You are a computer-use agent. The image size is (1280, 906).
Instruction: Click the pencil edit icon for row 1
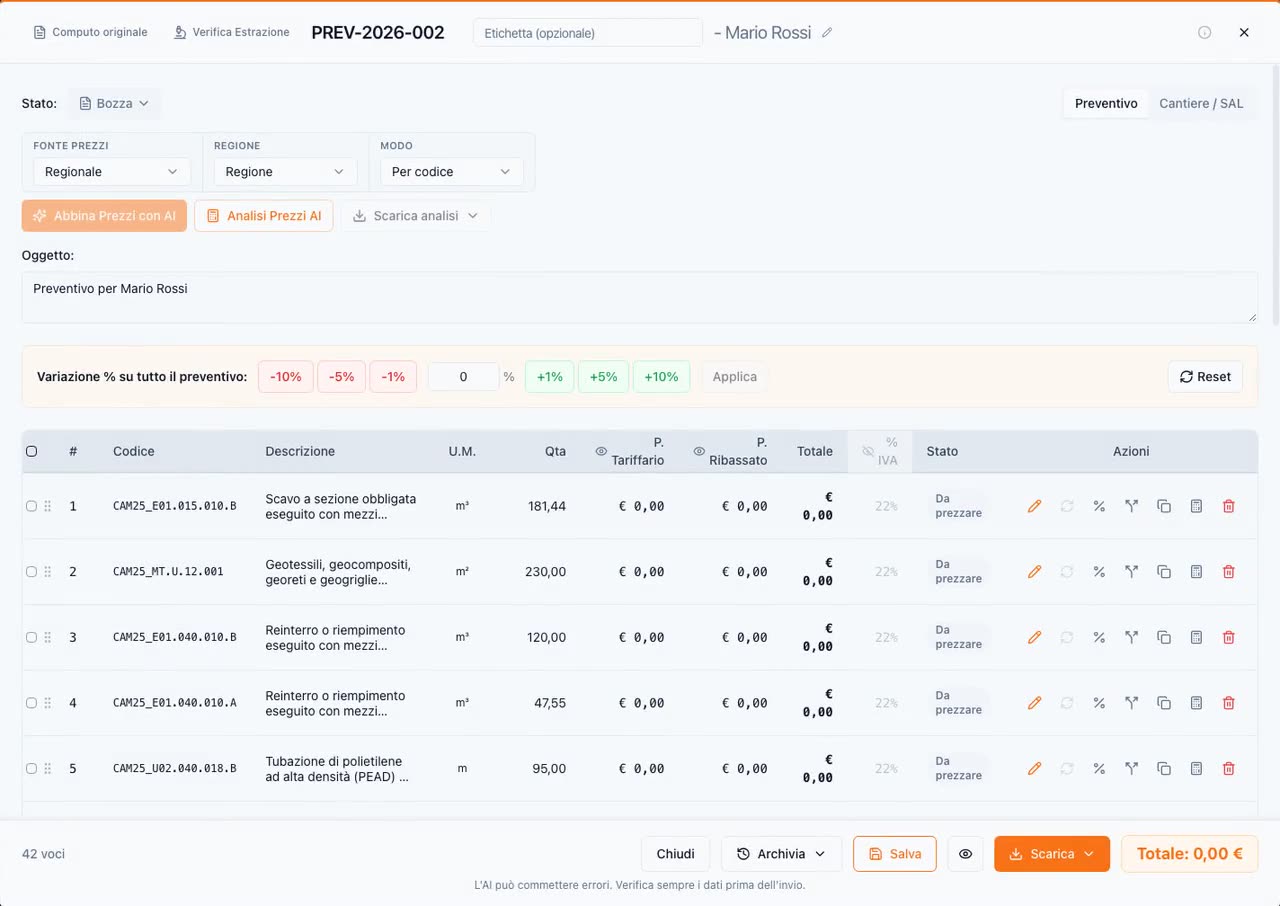1034,506
